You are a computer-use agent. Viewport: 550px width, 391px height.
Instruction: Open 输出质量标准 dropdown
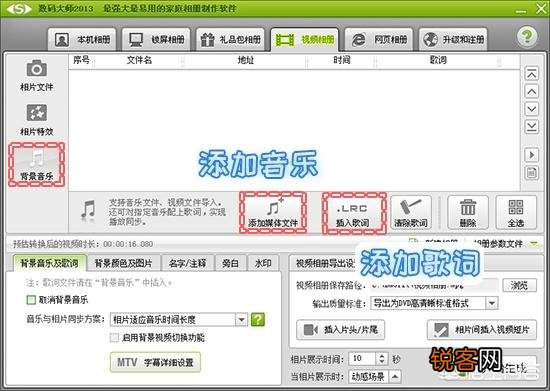coord(434,303)
